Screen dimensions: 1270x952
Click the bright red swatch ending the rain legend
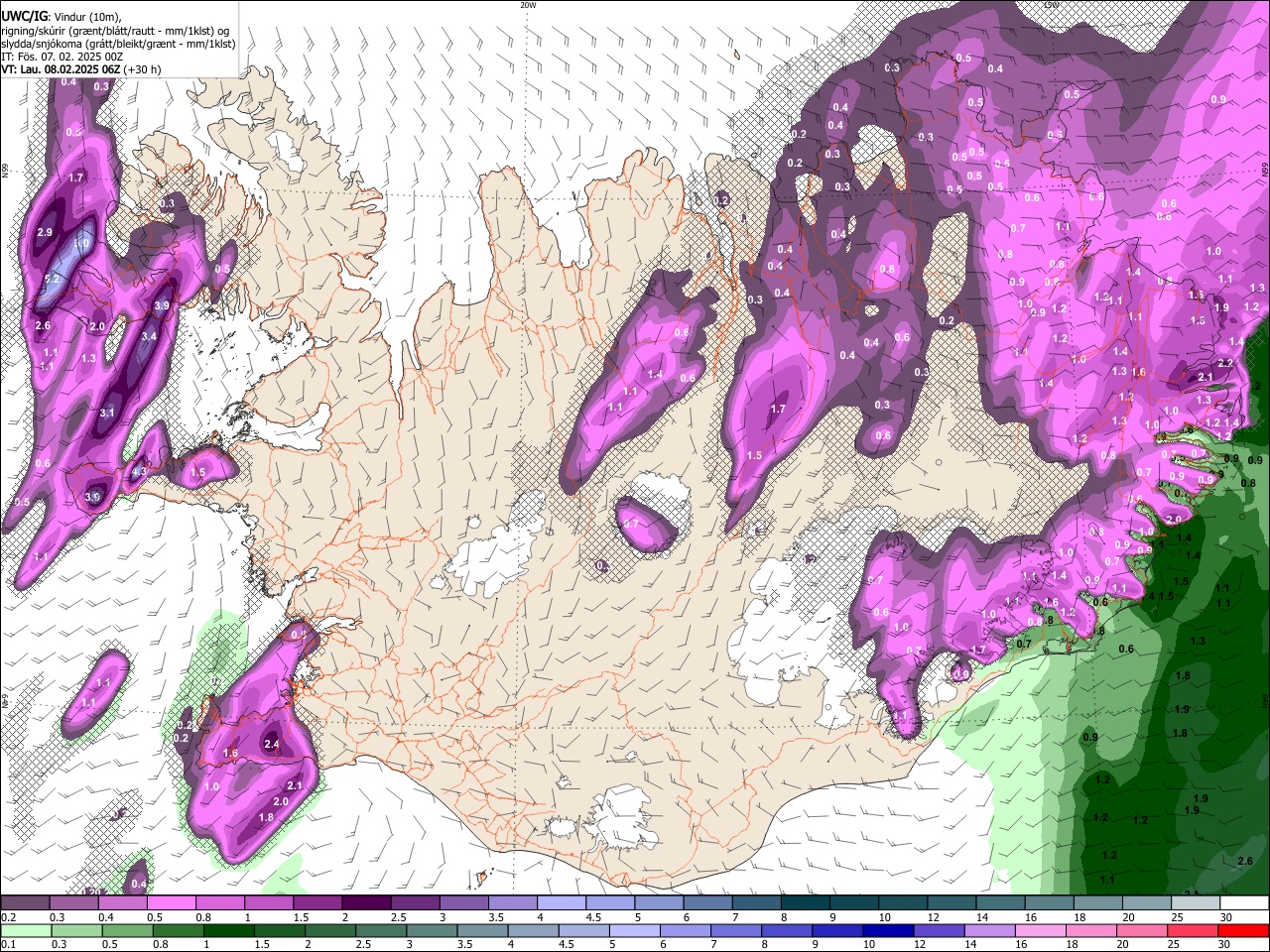tap(1243, 930)
